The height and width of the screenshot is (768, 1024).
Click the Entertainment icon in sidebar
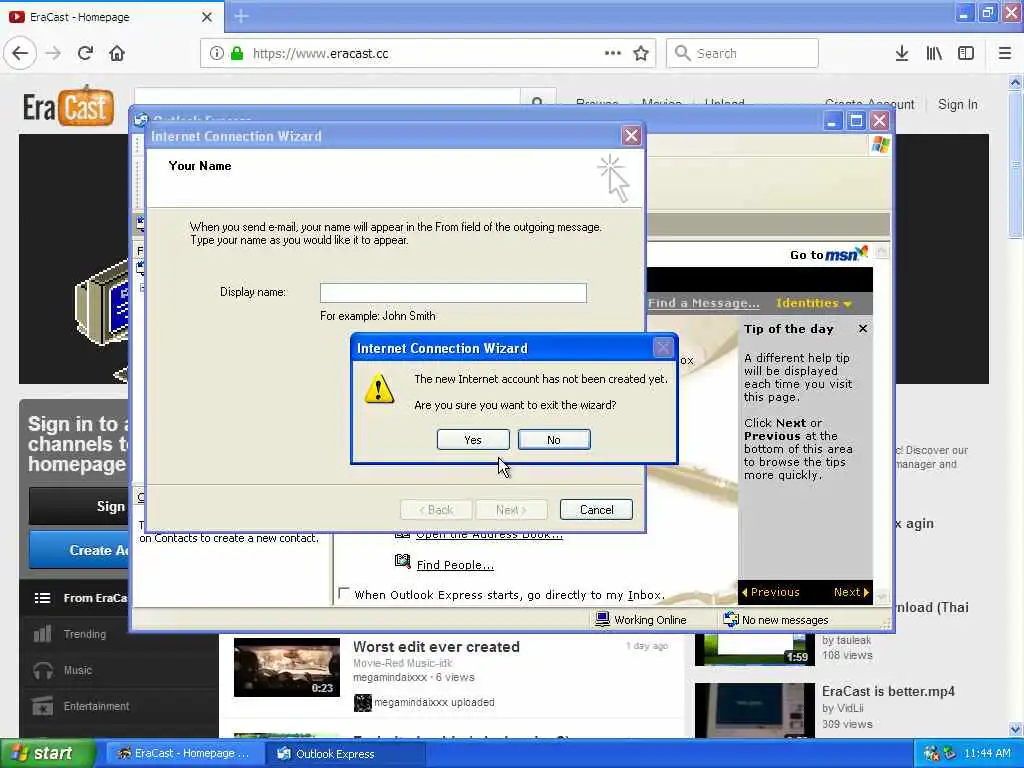pos(42,706)
